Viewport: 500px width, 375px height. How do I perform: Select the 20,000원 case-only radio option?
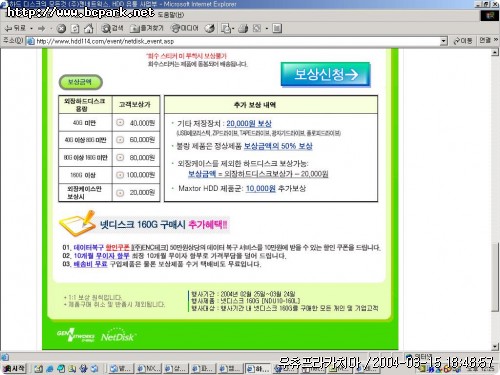120,193
